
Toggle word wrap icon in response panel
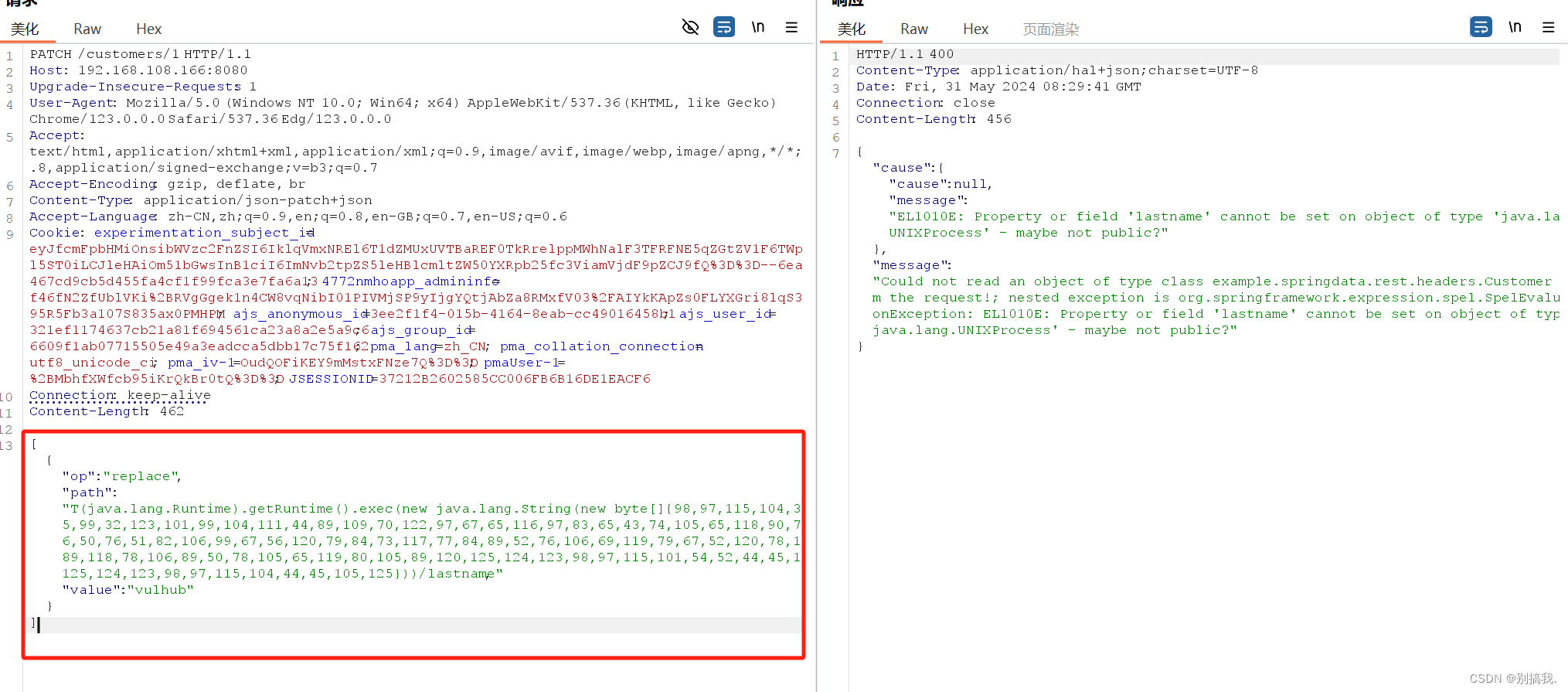[x=1481, y=27]
